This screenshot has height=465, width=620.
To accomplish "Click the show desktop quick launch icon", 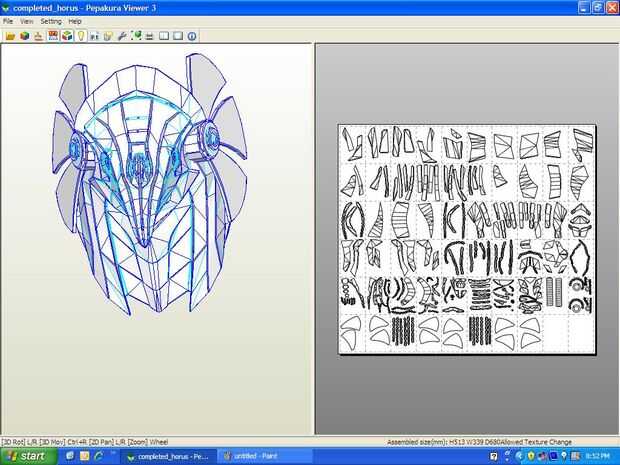I will tap(70, 456).
